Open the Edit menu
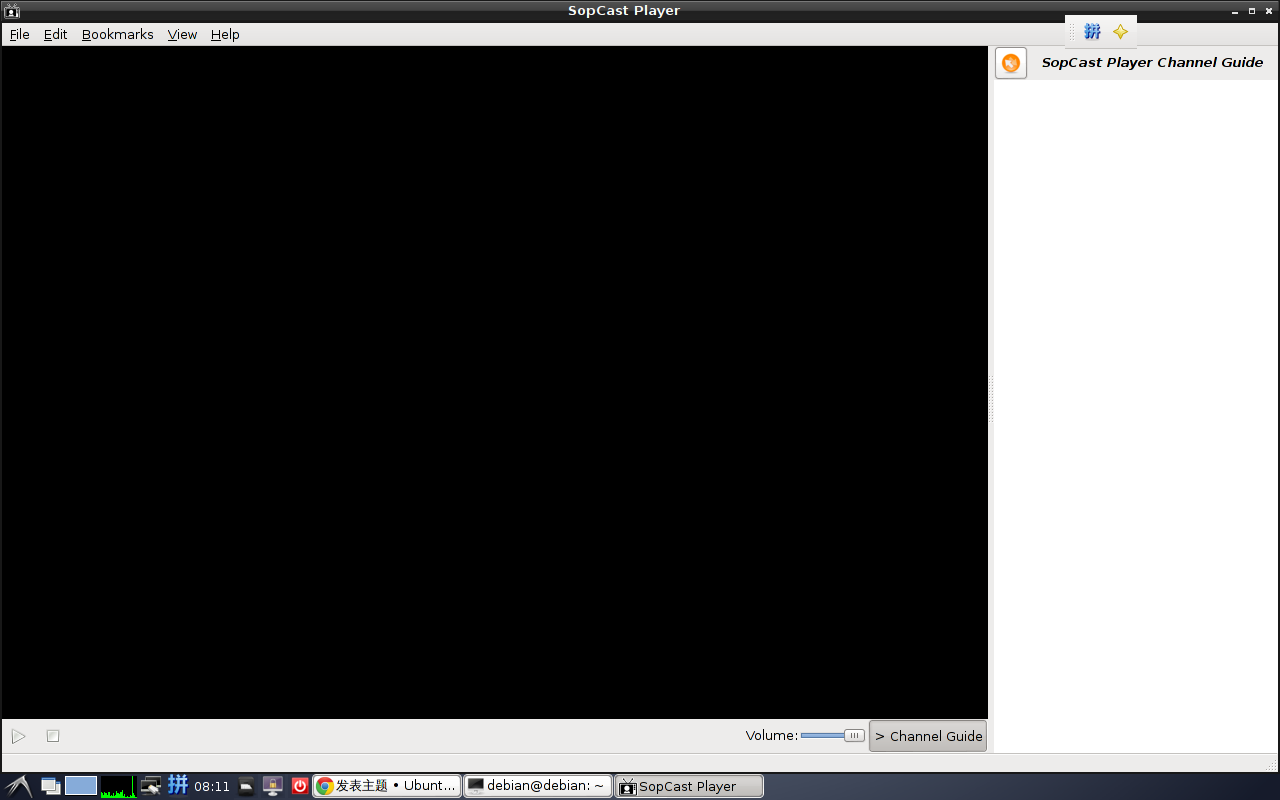The height and width of the screenshot is (800, 1280). 55,34
